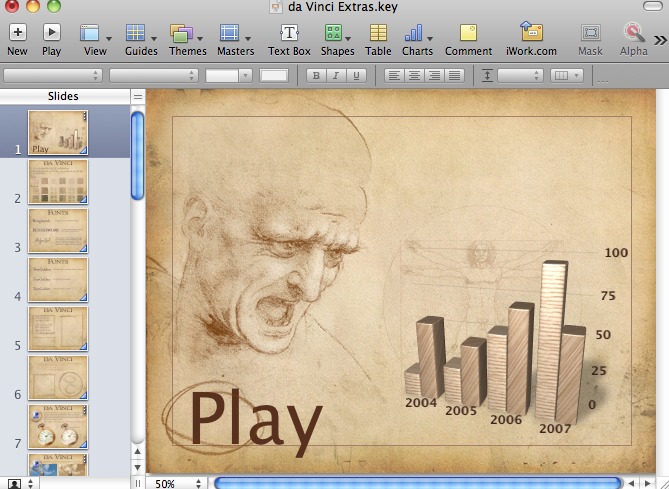Click canvas scroll left arrow
The width and height of the screenshot is (669, 489).
tap(631, 483)
